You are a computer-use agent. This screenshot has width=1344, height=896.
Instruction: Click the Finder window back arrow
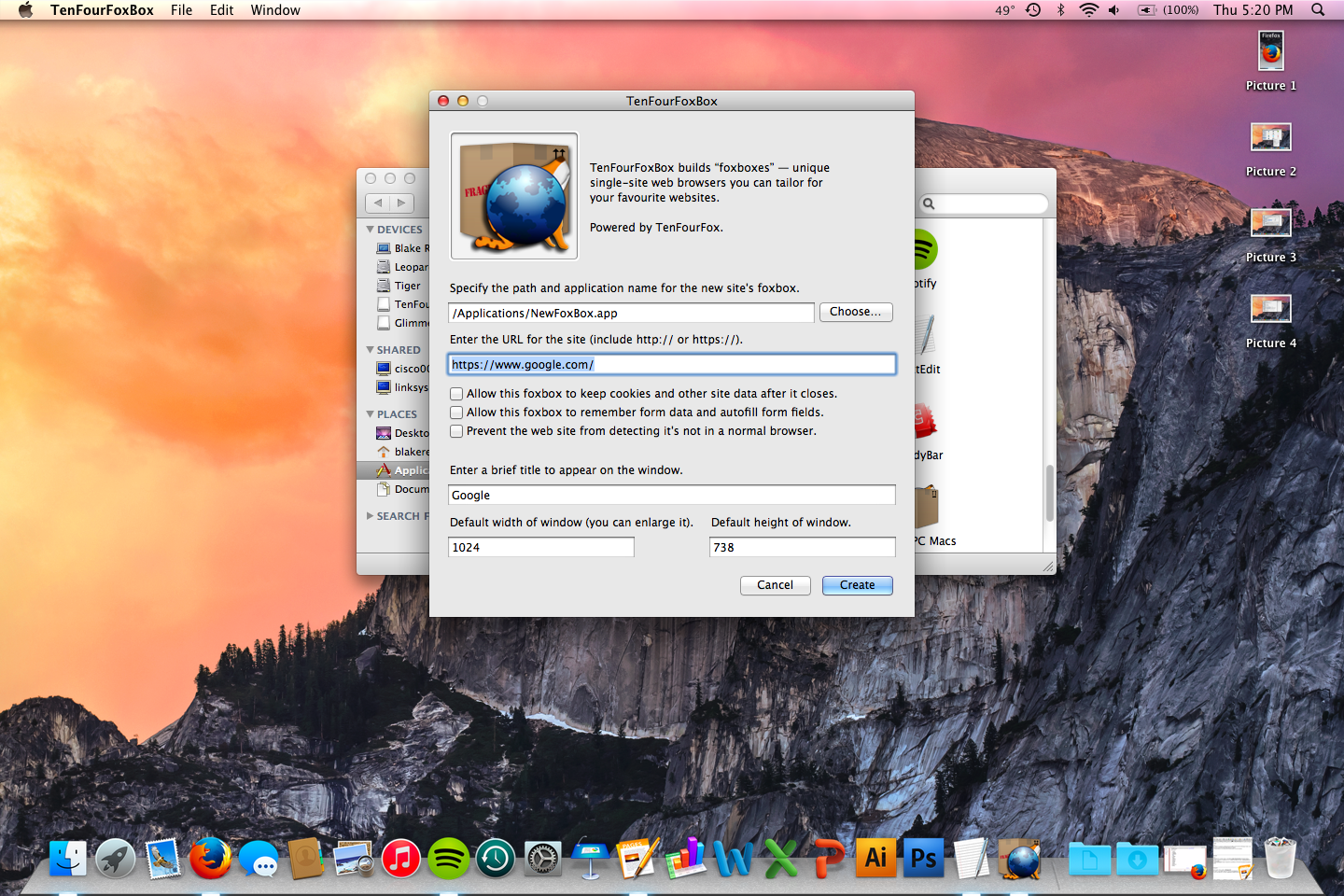[377, 203]
